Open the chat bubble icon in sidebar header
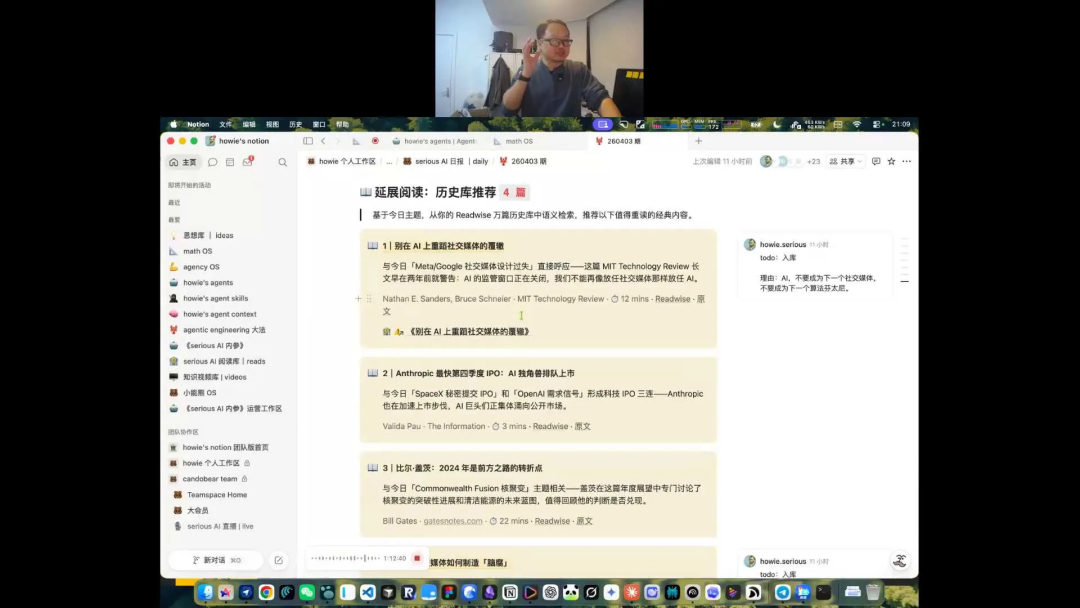The height and width of the screenshot is (608, 1080). [213, 163]
